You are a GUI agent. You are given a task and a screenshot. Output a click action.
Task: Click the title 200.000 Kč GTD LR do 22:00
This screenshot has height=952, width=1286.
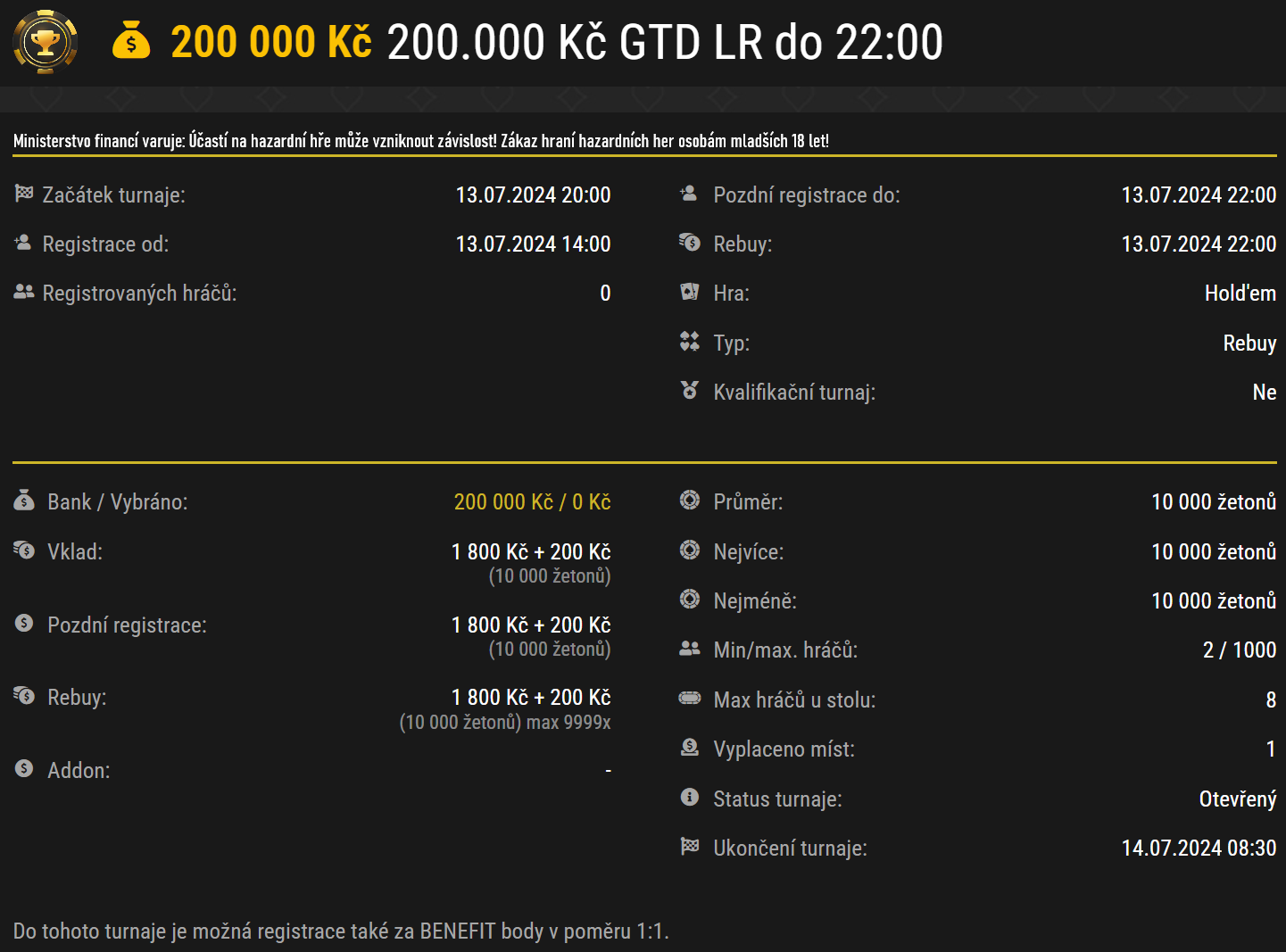(x=665, y=42)
